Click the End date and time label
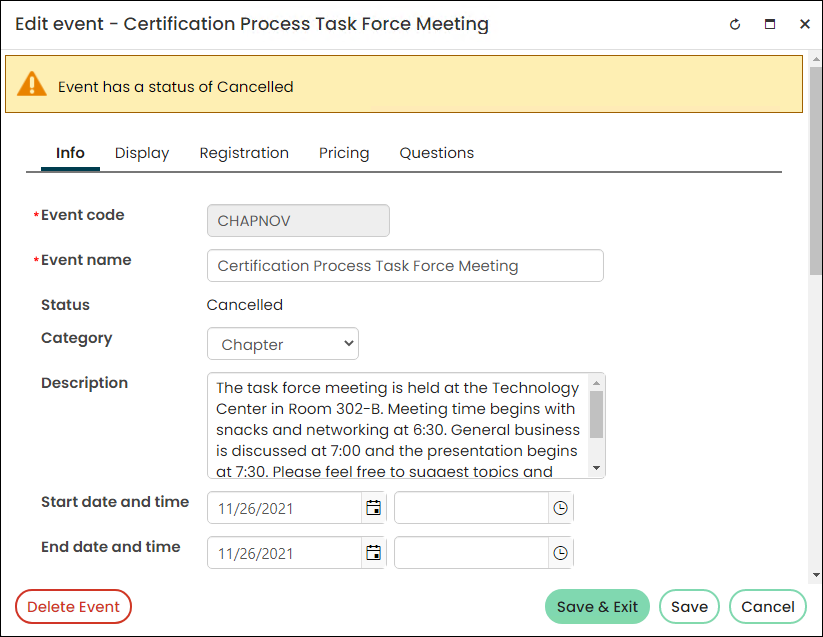The height and width of the screenshot is (637, 823). 111,547
